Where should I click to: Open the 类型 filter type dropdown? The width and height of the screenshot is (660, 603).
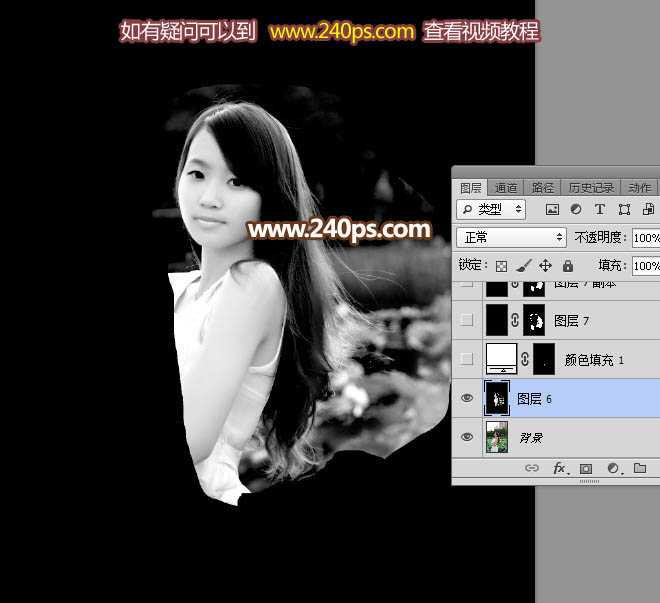[491, 210]
